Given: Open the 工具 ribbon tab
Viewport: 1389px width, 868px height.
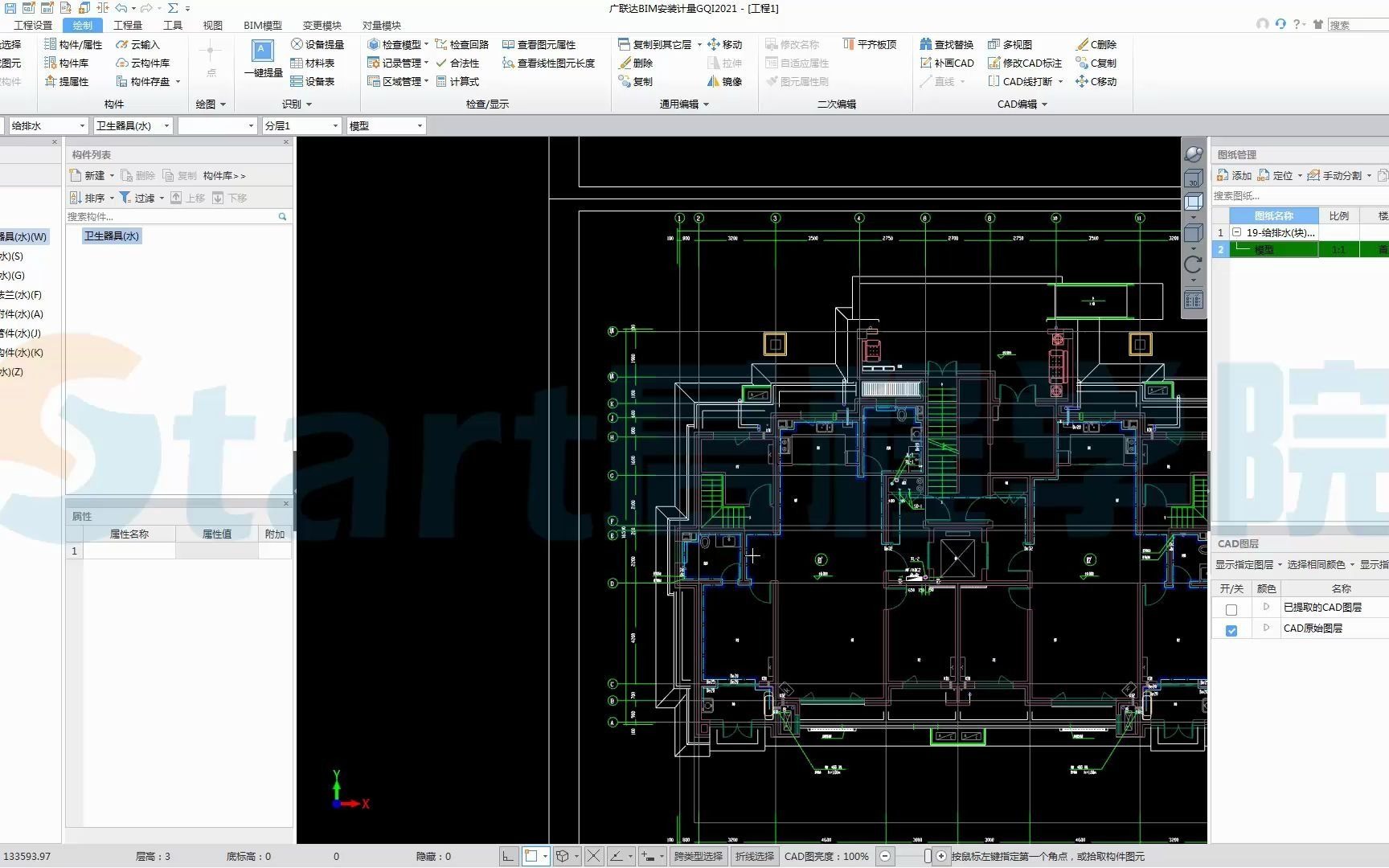Looking at the screenshot, I should coord(173,26).
